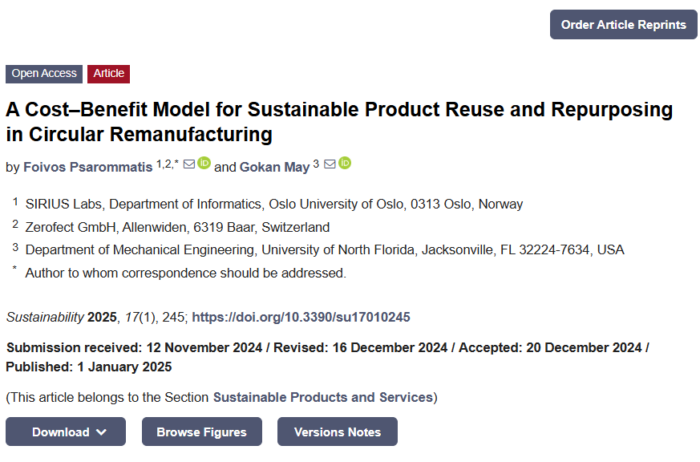Open ORCID icon next to Foivos Psarommatis

pyautogui.click(x=203, y=164)
